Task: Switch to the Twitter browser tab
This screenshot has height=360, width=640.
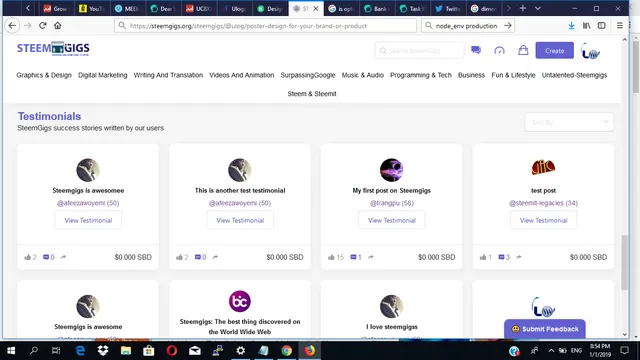Action: [448, 8]
